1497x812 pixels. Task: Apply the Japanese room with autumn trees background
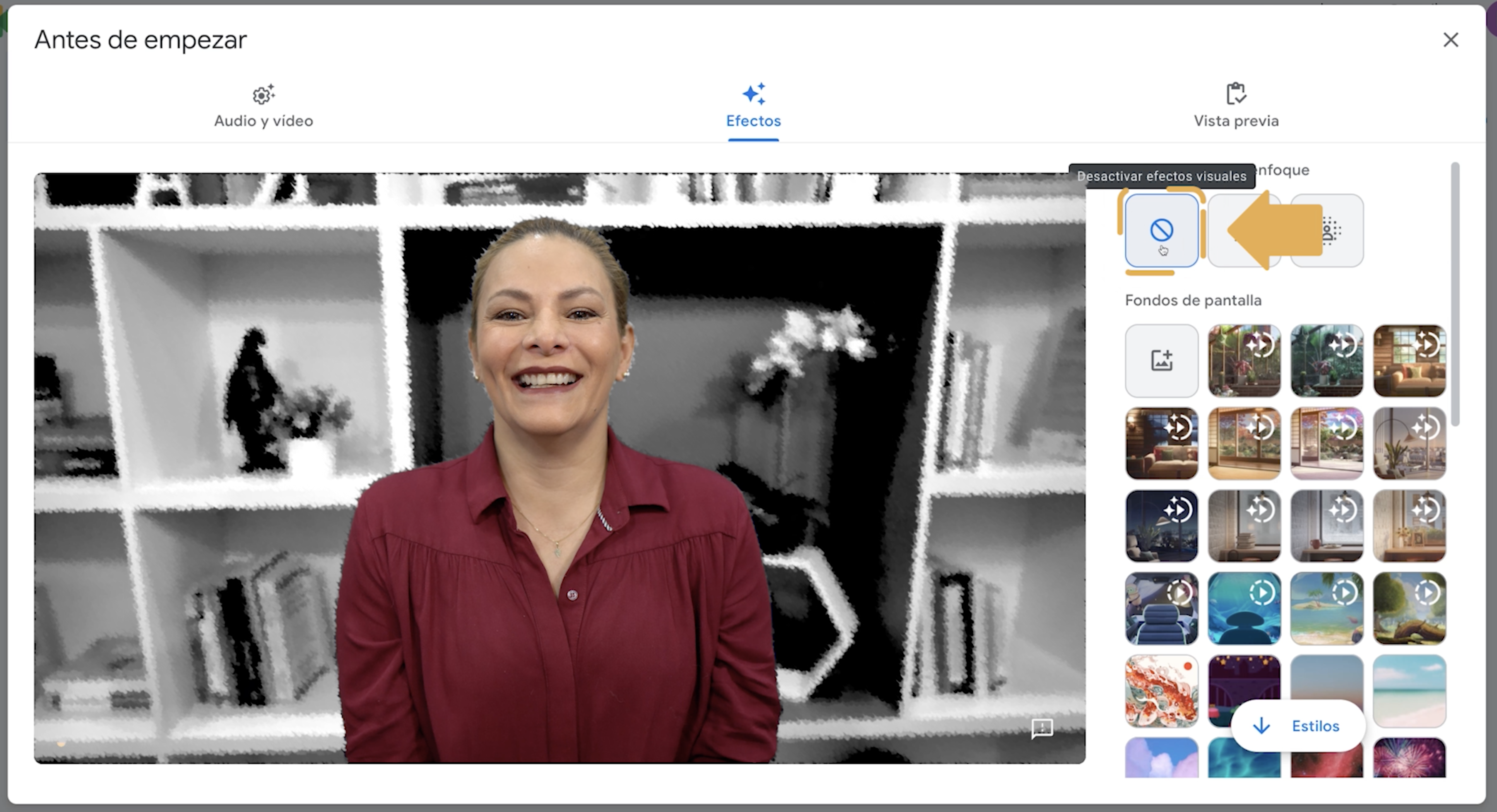point(1244,443)
